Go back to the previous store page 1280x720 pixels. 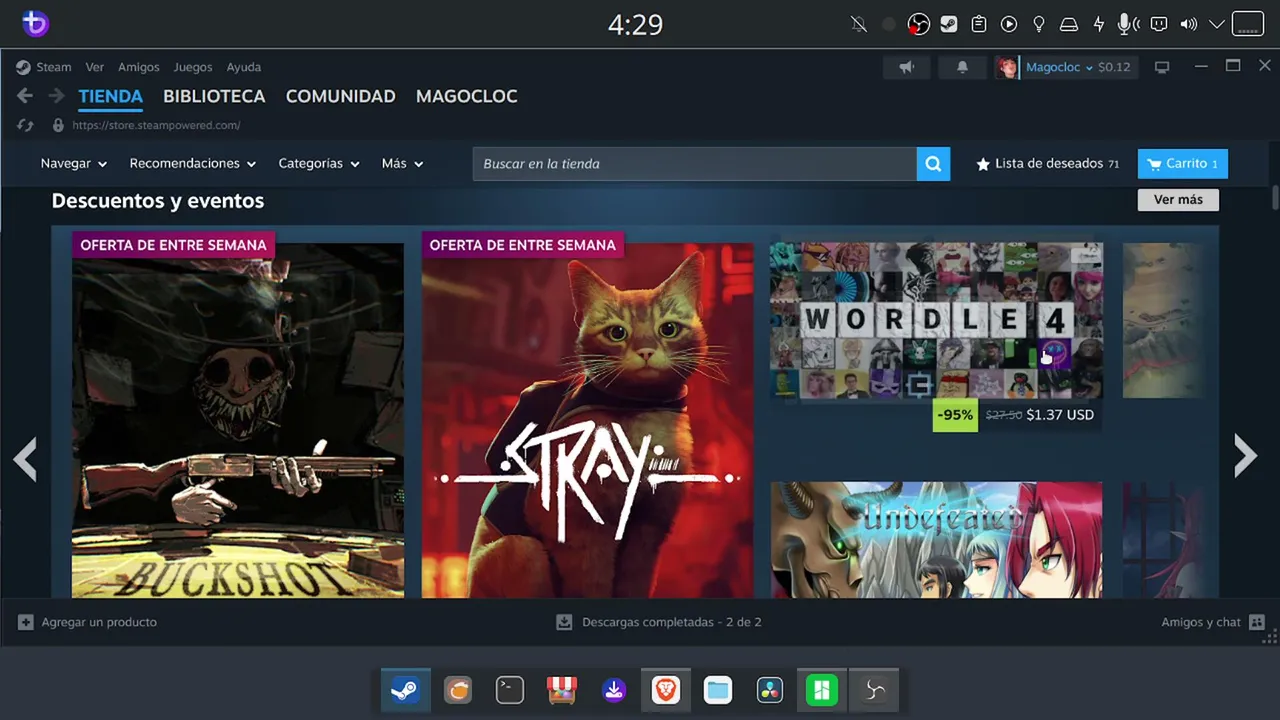point(25,96)
